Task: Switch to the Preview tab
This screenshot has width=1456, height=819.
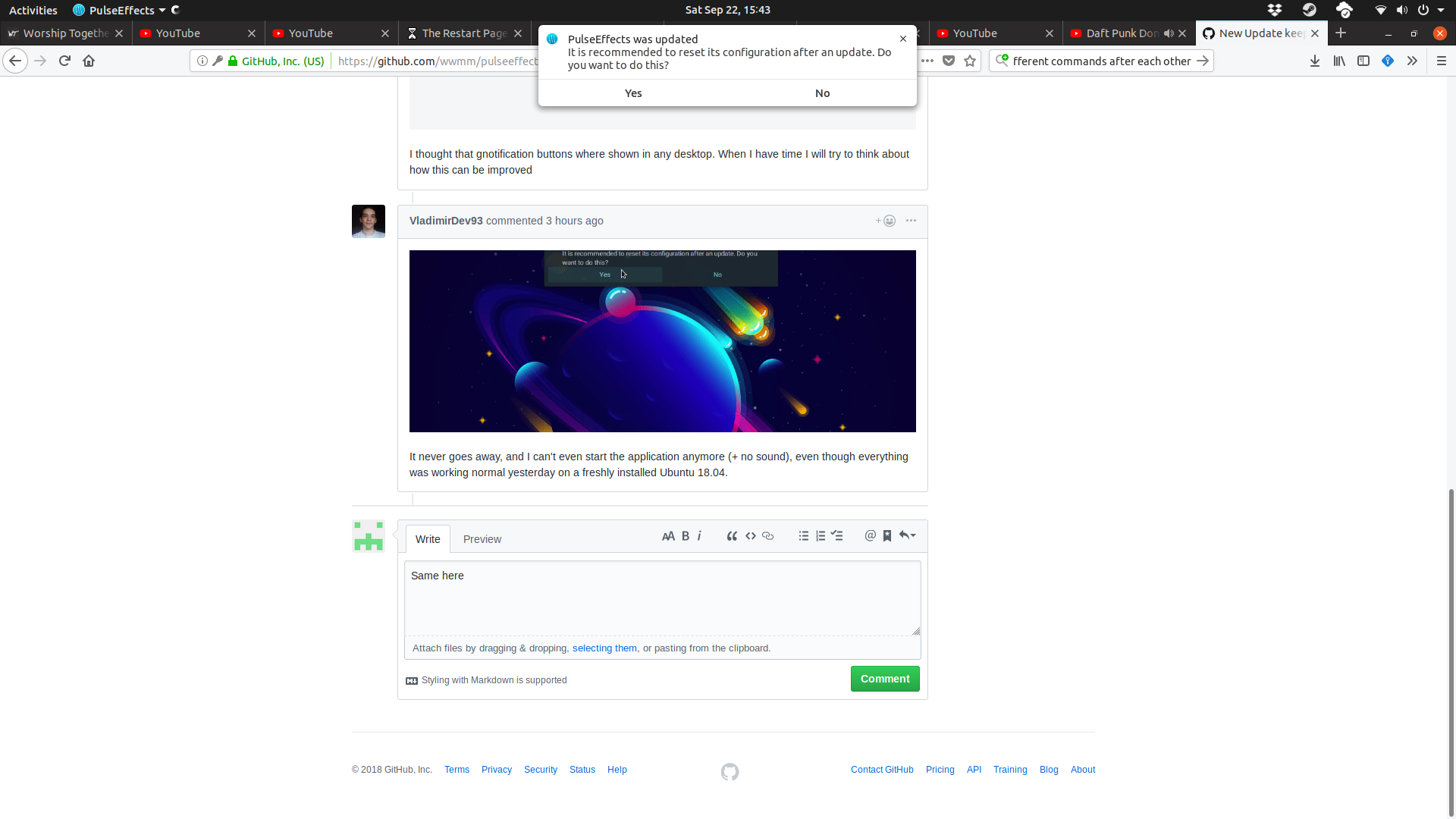Action: 482,539
